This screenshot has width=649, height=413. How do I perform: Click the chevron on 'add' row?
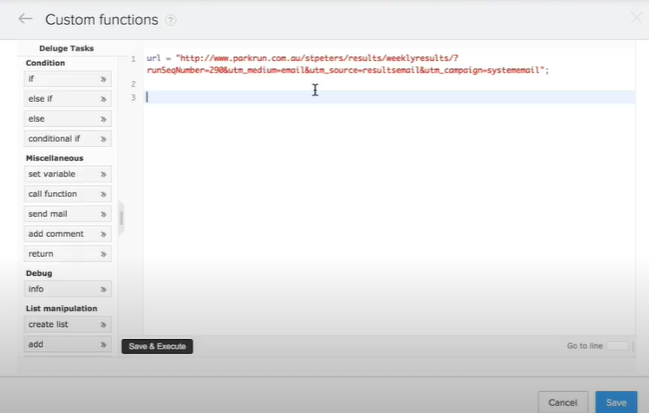[x=103, y=345]
